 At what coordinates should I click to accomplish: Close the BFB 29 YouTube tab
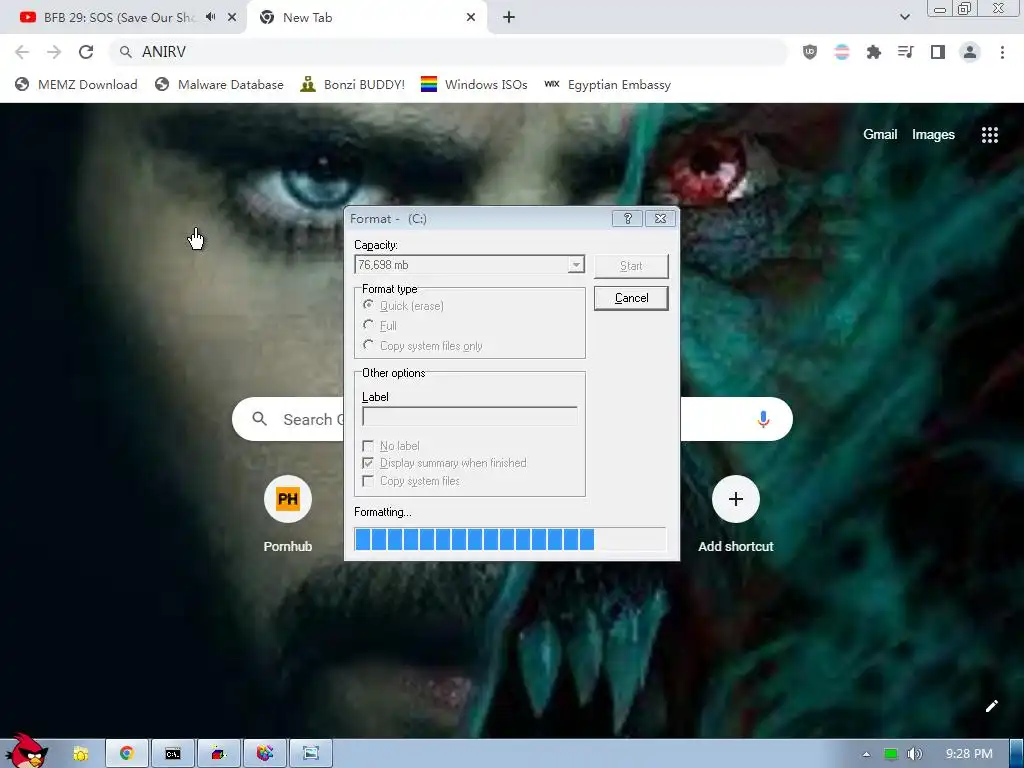click(232, 18)
